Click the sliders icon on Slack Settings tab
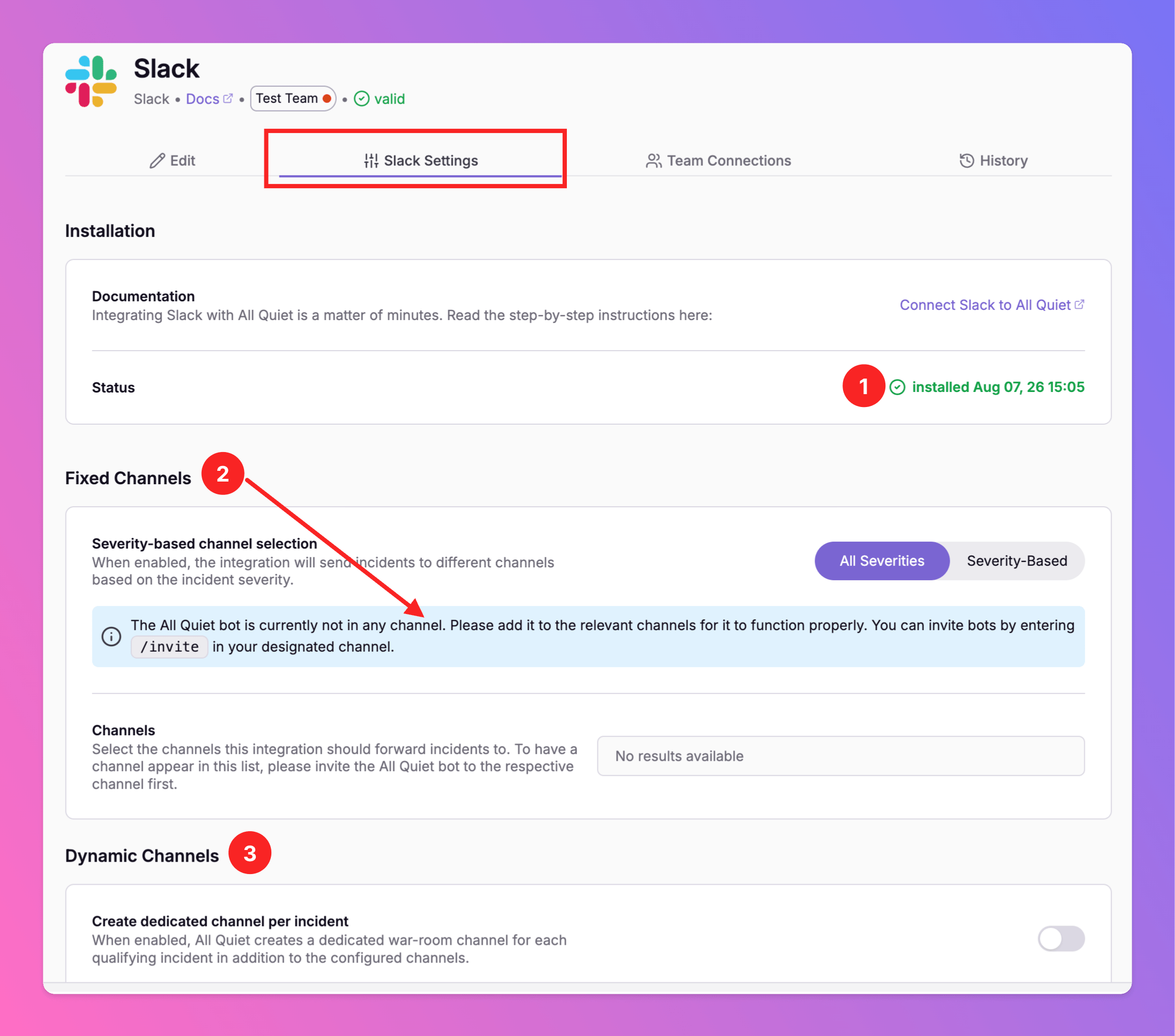1175x1036 pixels. (371, 161)
